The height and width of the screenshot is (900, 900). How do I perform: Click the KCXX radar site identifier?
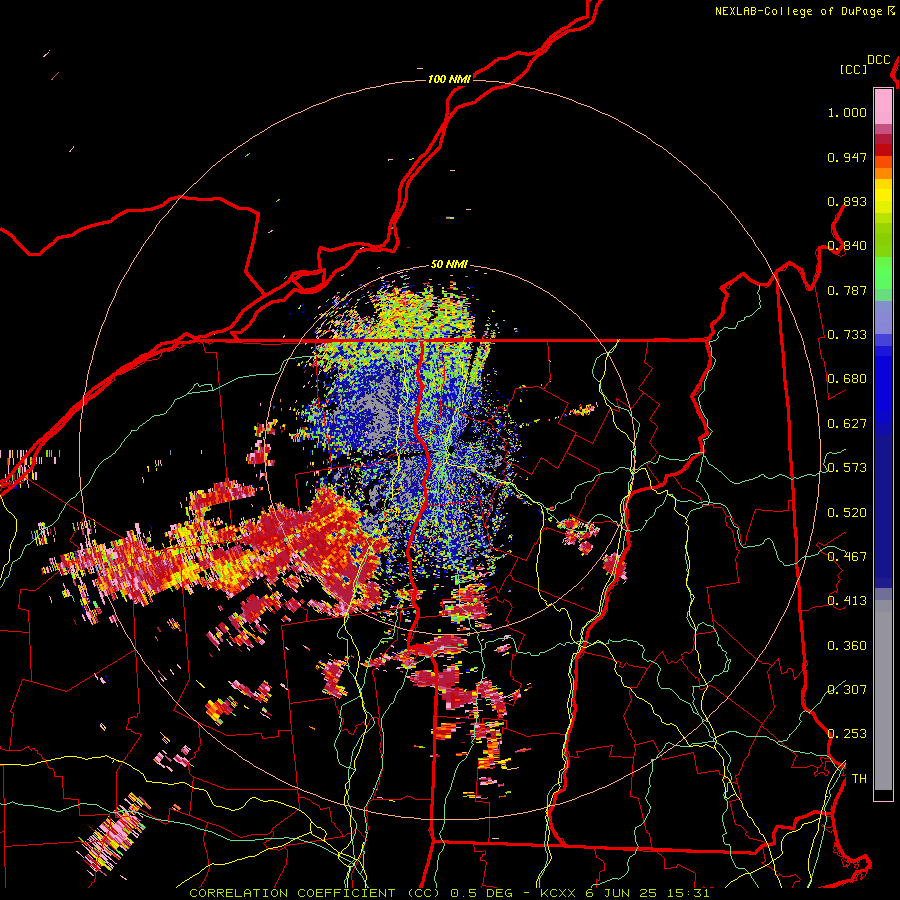[557, 893]
